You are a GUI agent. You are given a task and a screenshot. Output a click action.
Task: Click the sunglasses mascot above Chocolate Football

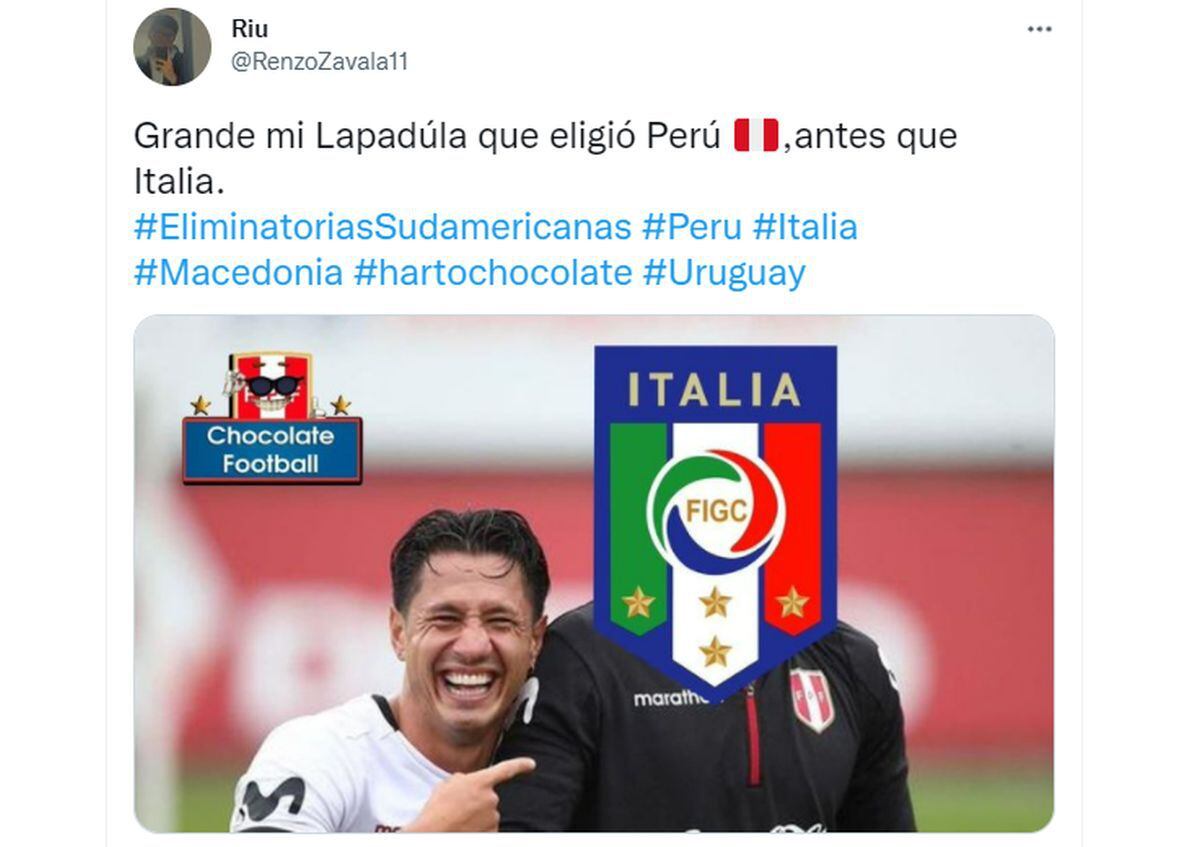(272, 385)
